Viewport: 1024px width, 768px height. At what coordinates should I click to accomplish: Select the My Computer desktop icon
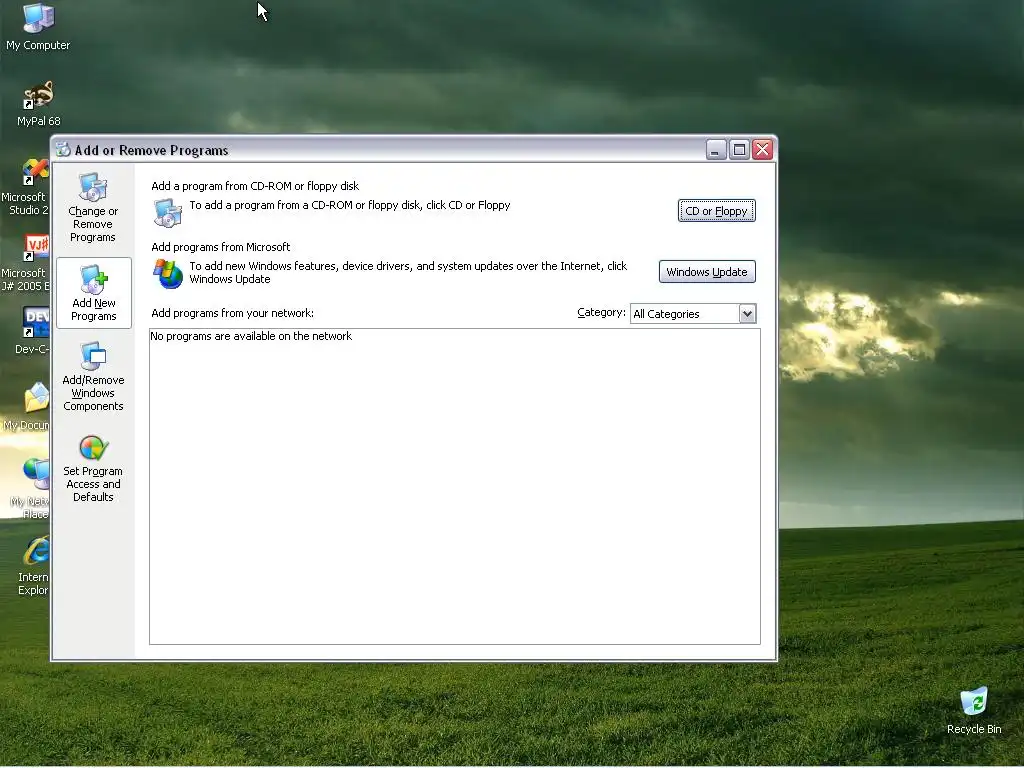point(38,27)
